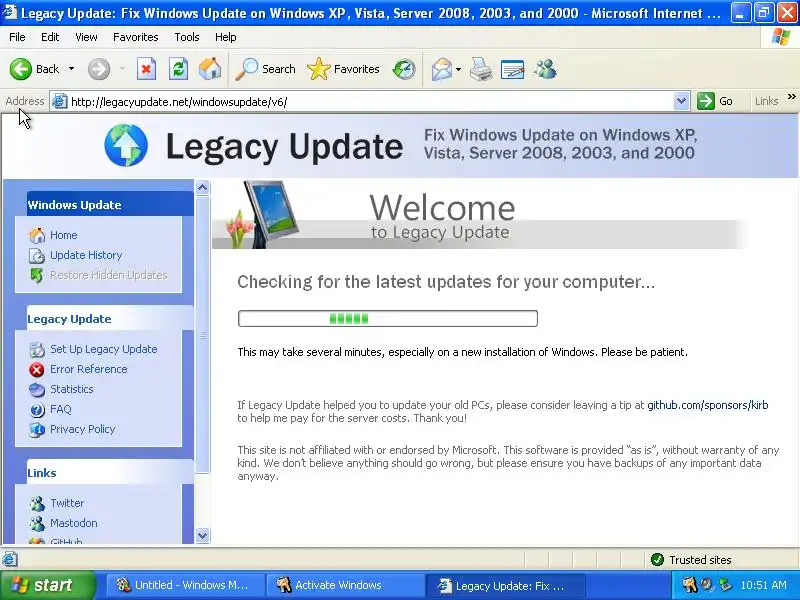
Task: Click the Home house icon in sidebar
Action: coord(37,236)
